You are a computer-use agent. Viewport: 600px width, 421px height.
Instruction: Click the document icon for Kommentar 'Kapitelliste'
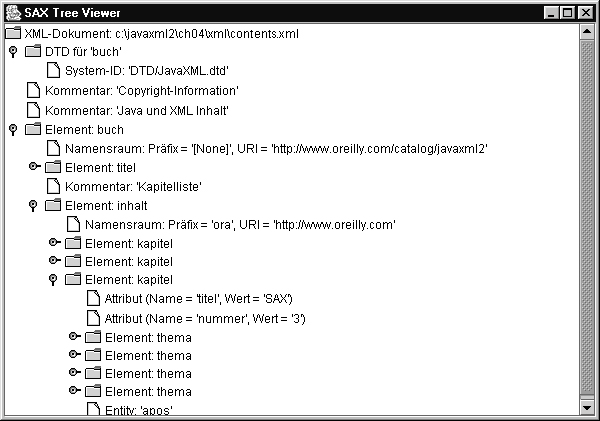pos(53,186)
